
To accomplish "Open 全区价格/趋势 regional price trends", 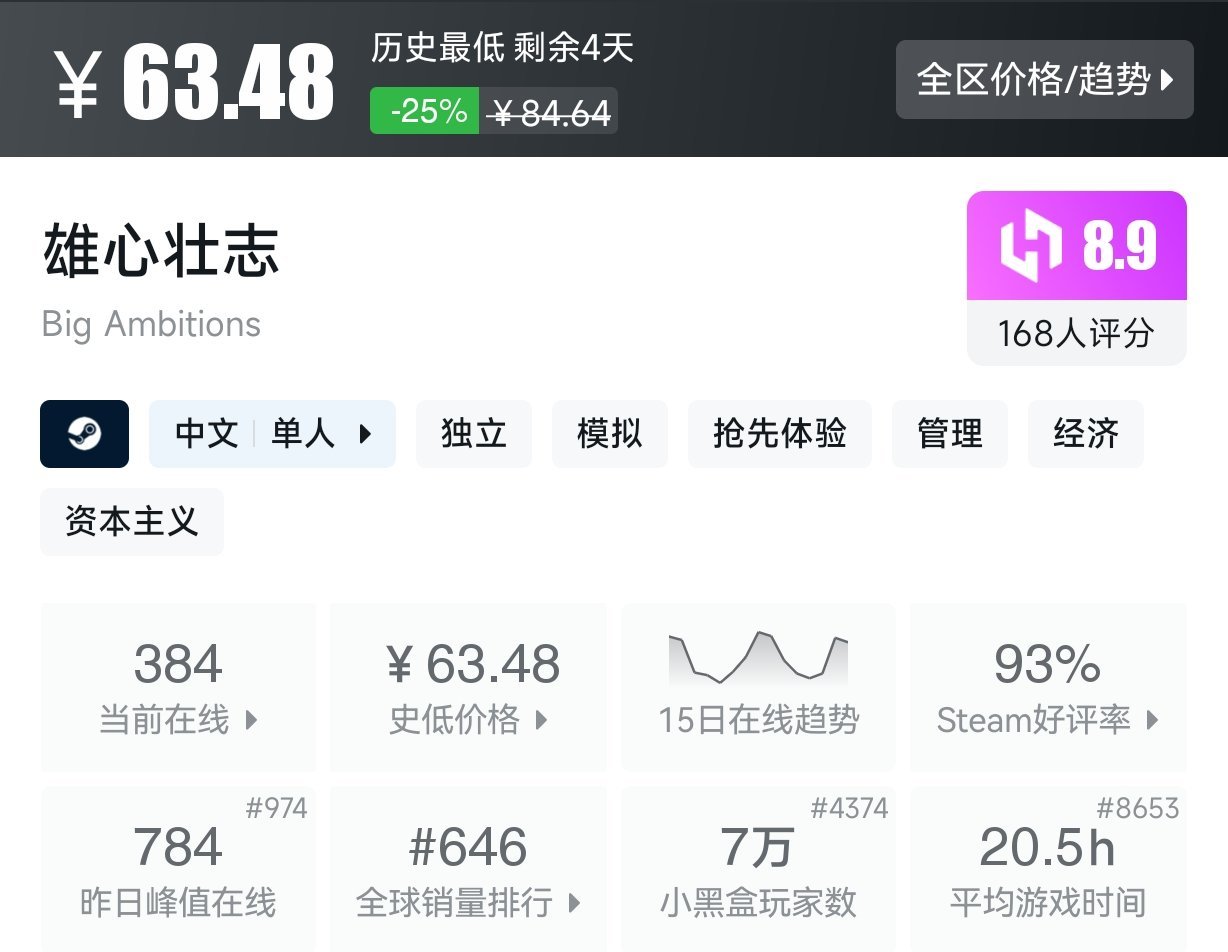I will (1044, 80).
